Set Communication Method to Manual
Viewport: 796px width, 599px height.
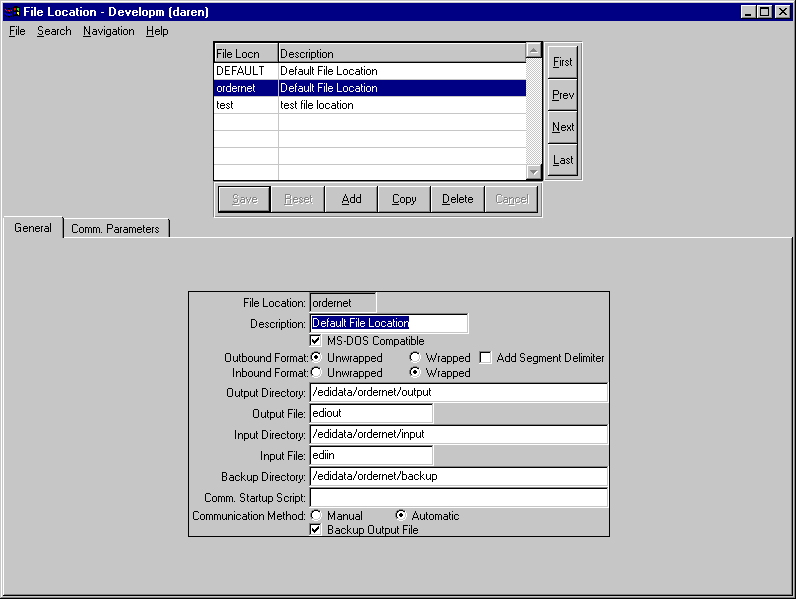point(317,515)
